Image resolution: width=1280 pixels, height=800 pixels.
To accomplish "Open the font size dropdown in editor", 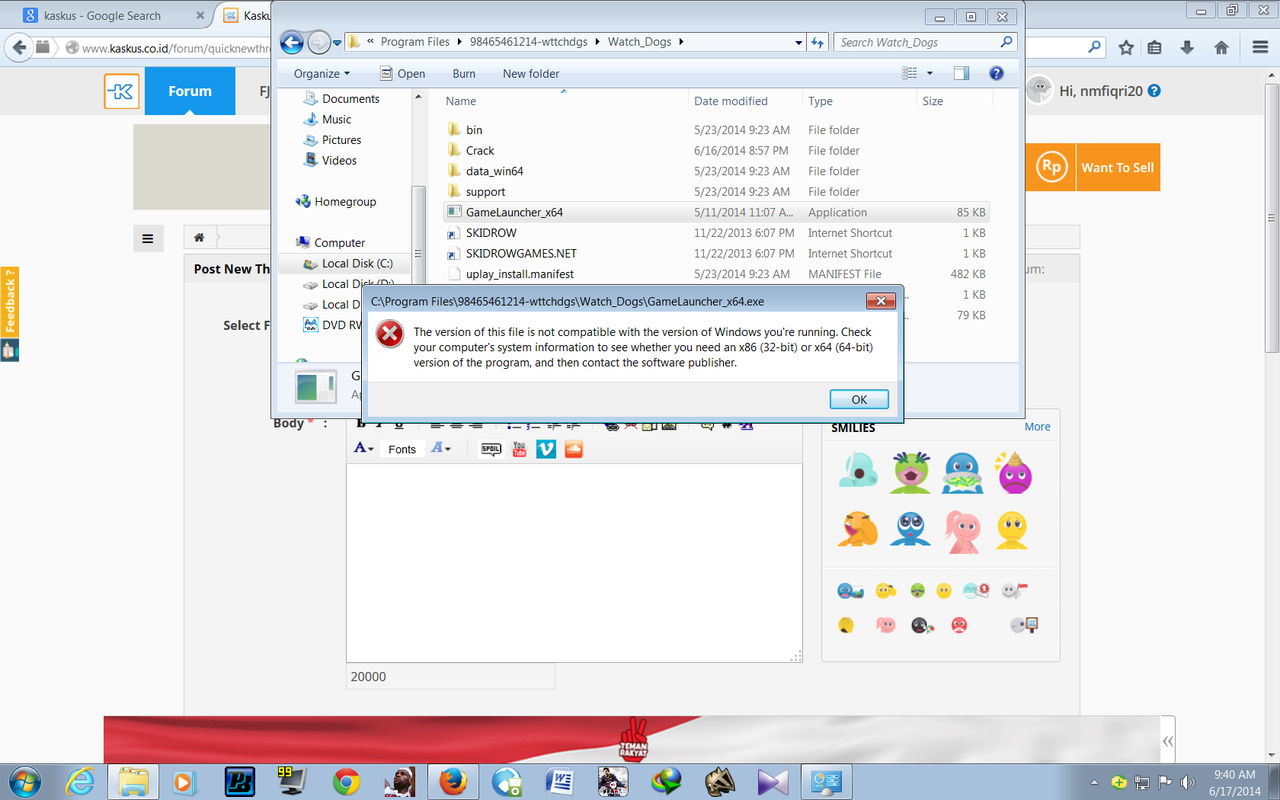I will point(441,449).
